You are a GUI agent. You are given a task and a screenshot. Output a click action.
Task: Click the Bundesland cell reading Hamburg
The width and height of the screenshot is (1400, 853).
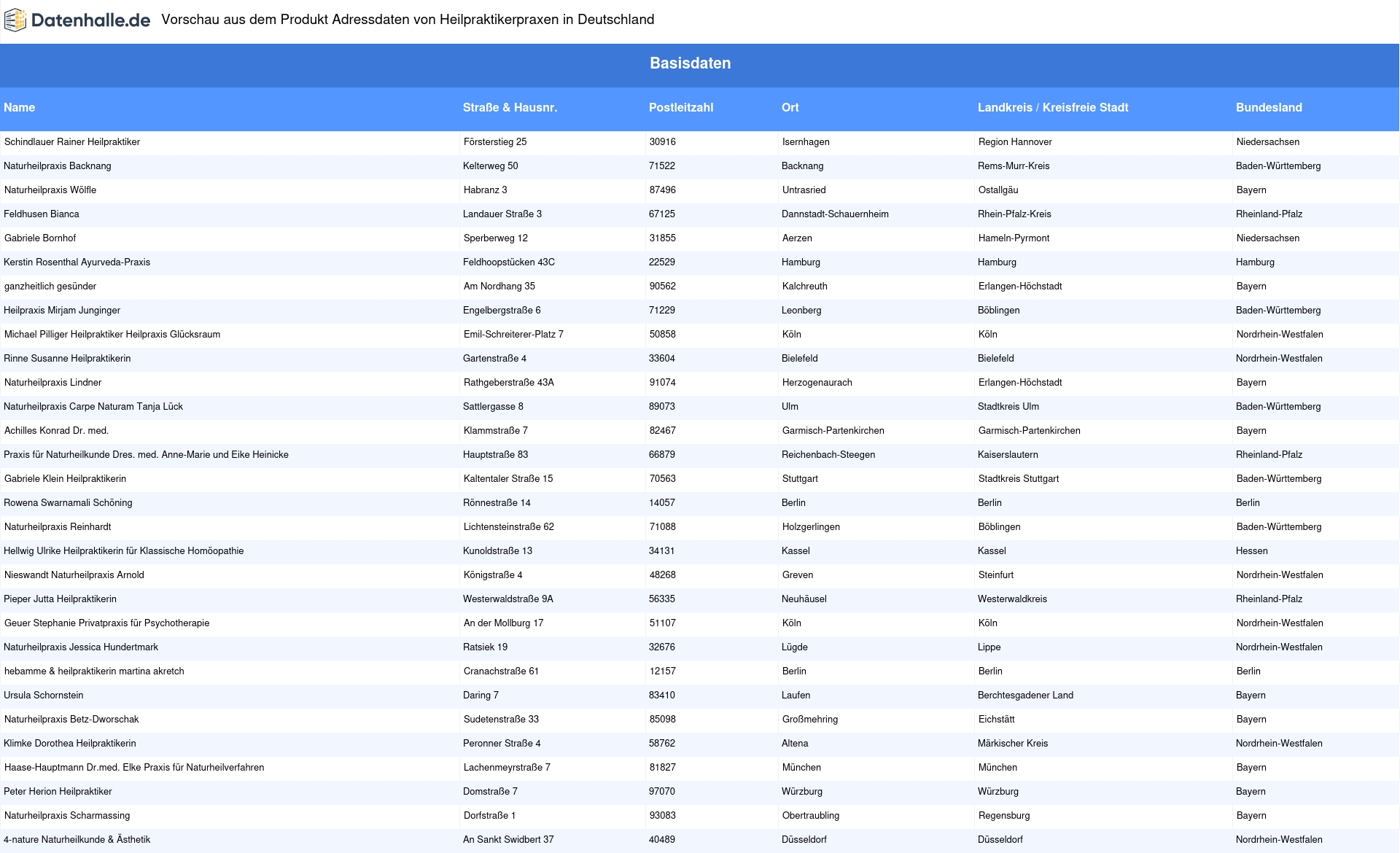[1256, 262]
